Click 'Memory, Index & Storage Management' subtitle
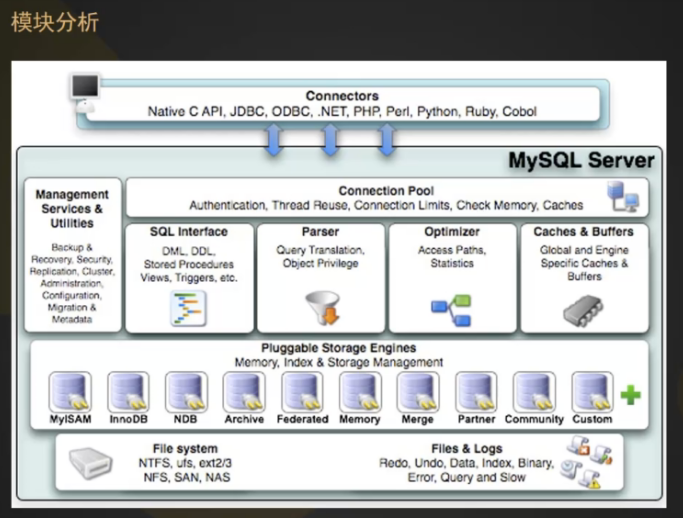Screen dimensions: 683x518 338,362
